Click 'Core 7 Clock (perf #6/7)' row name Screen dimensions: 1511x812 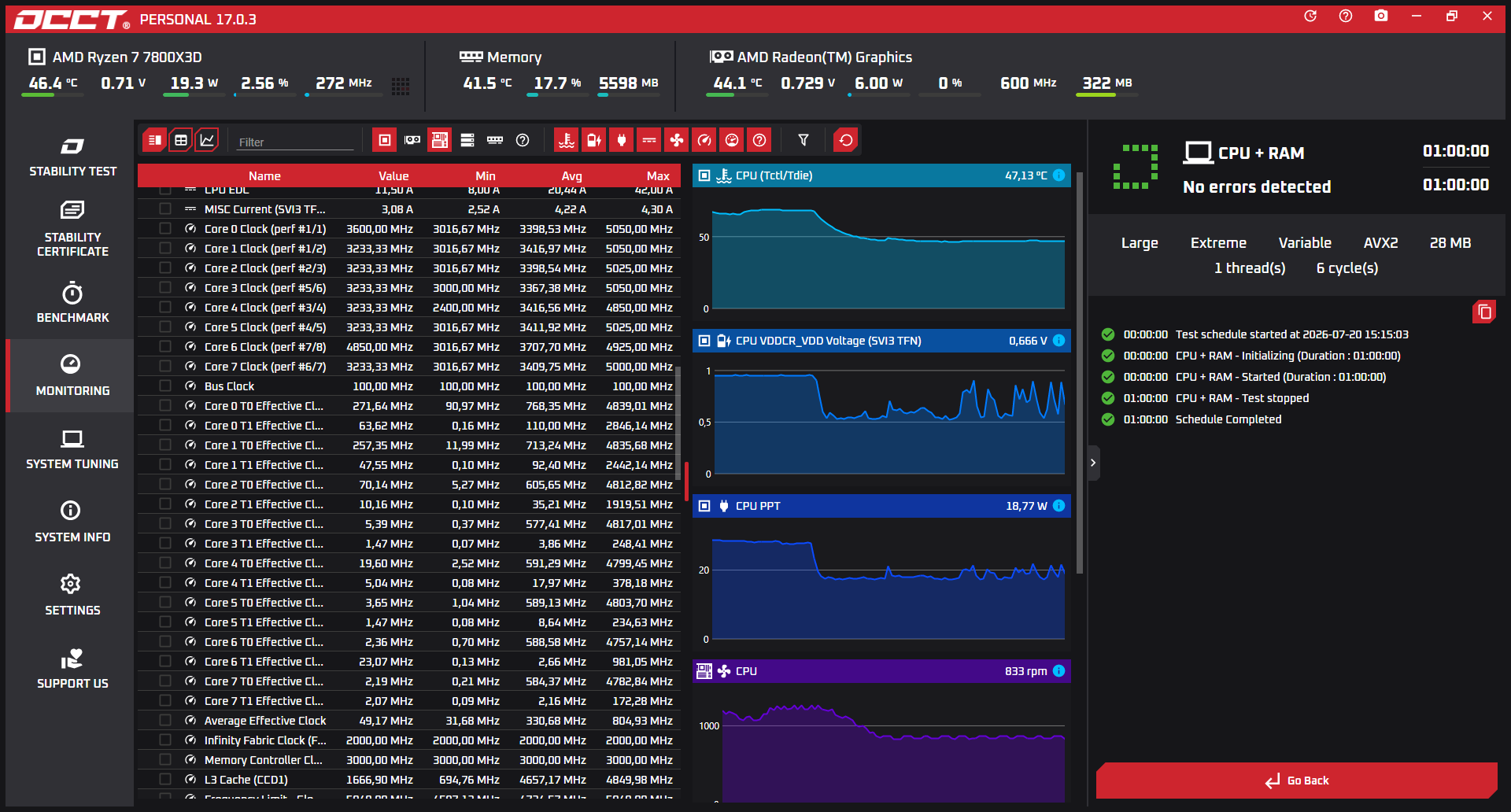pos(265,367)
